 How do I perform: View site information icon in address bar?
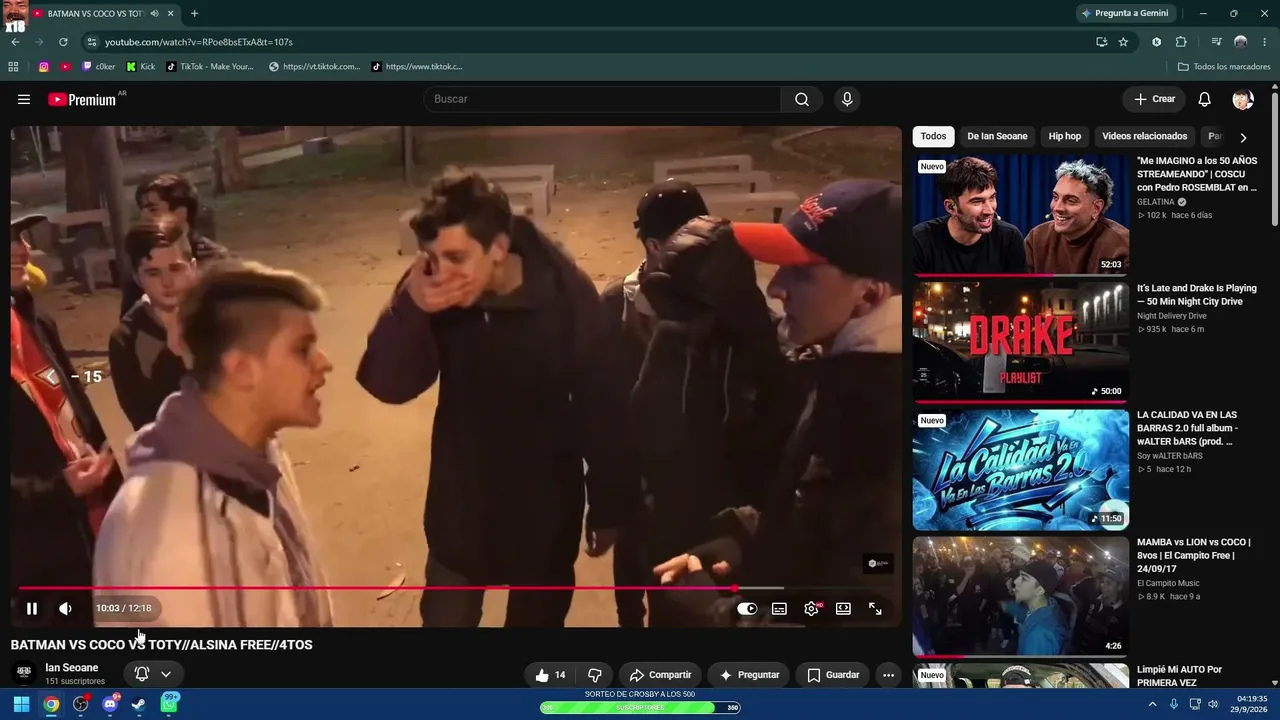[92, 42]
